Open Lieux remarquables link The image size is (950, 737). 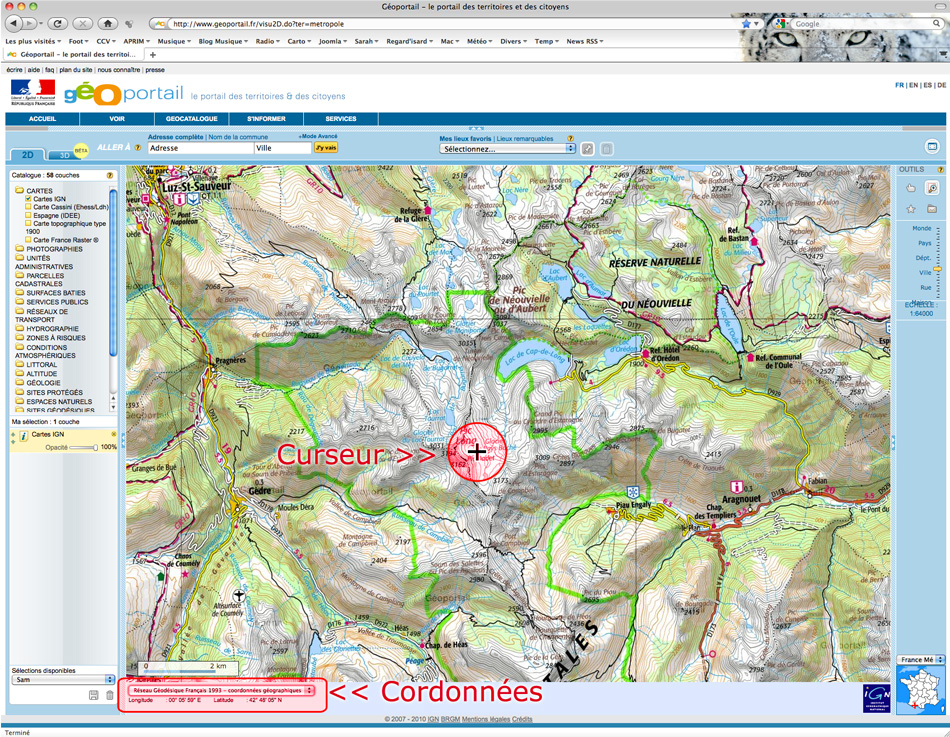pyautogui.click(x=525, y=139)
